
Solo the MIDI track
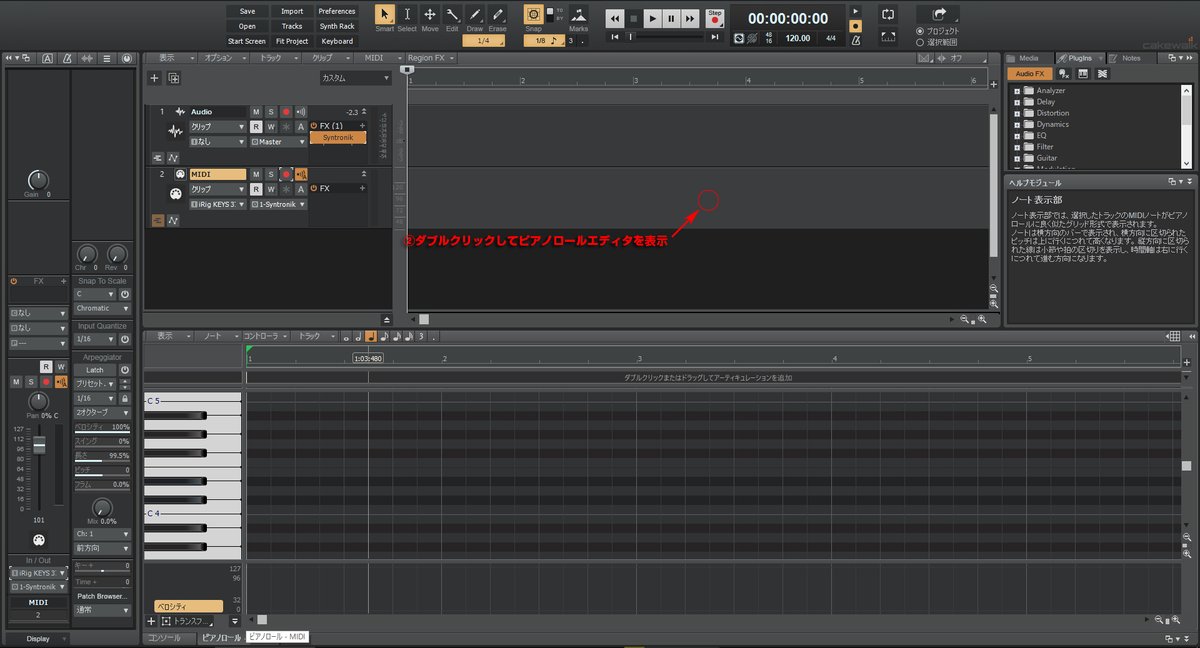coord(271,173)
